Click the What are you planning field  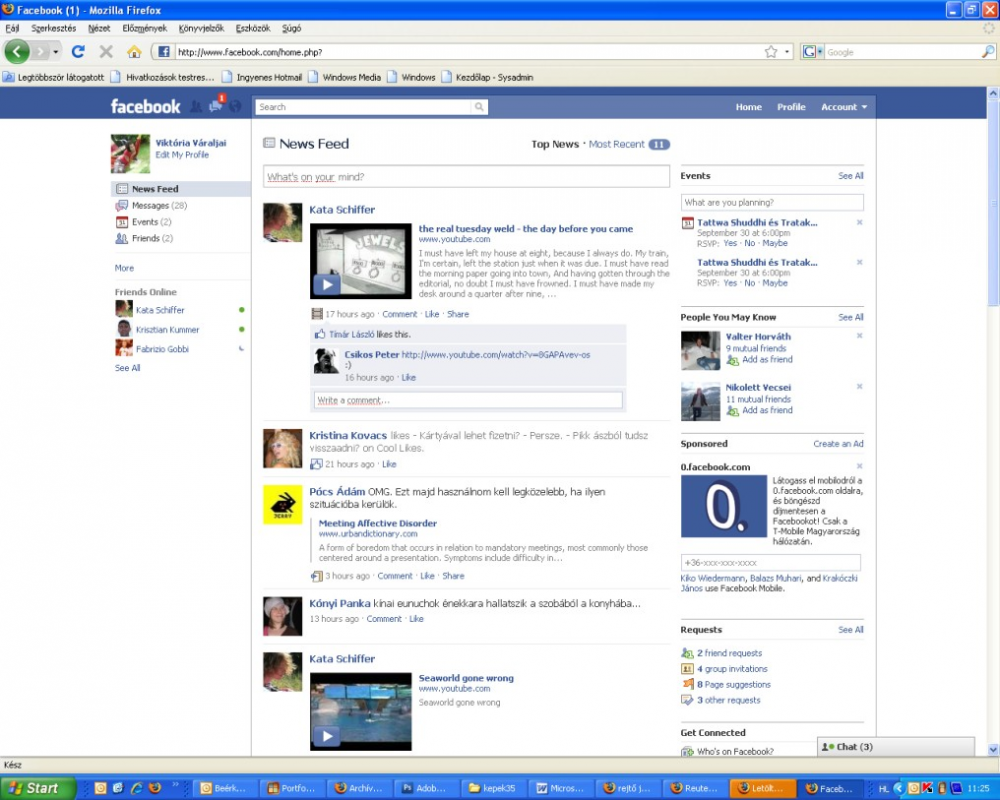pos(772,202)
